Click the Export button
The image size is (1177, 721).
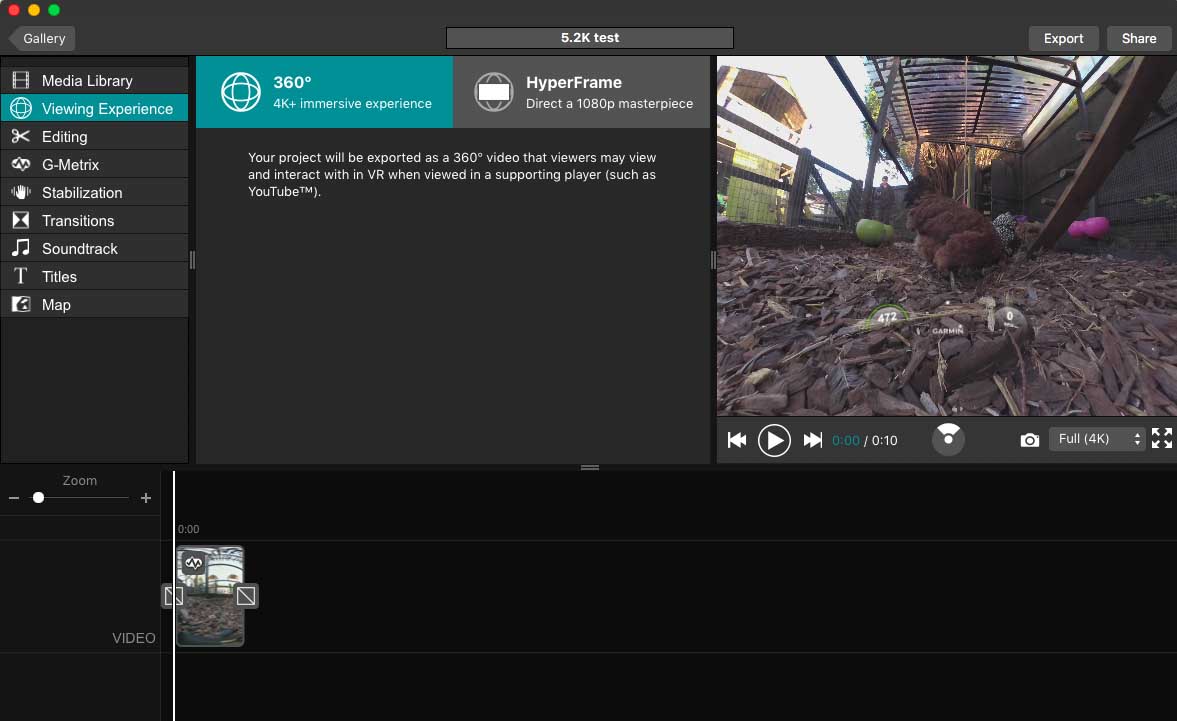[1064, 38]
